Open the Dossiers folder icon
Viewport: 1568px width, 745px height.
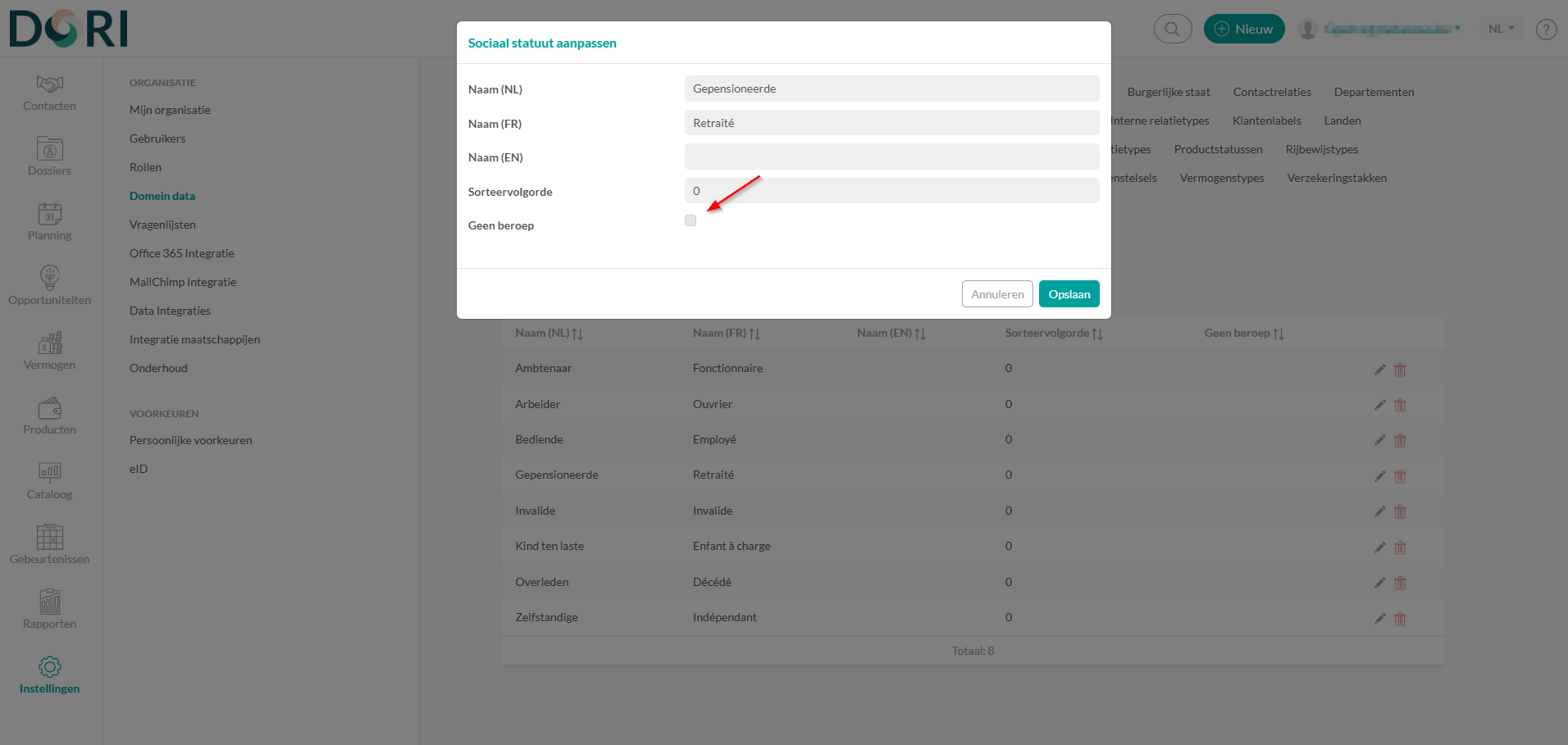(x=49, y=149)
